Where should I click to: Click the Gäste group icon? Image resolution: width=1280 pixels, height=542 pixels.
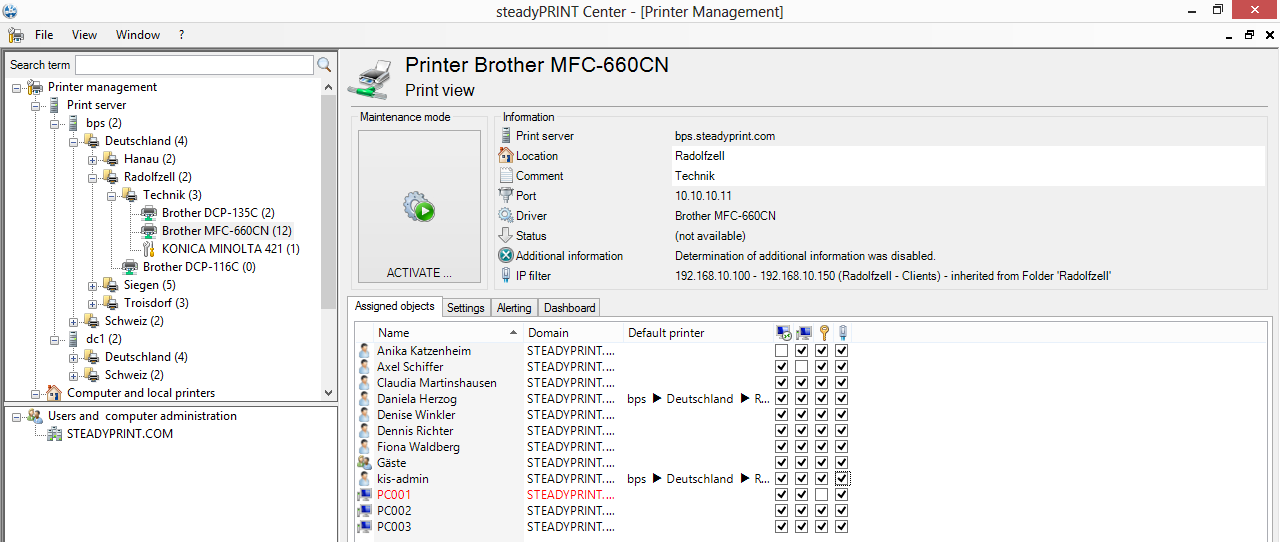point(366,463)
